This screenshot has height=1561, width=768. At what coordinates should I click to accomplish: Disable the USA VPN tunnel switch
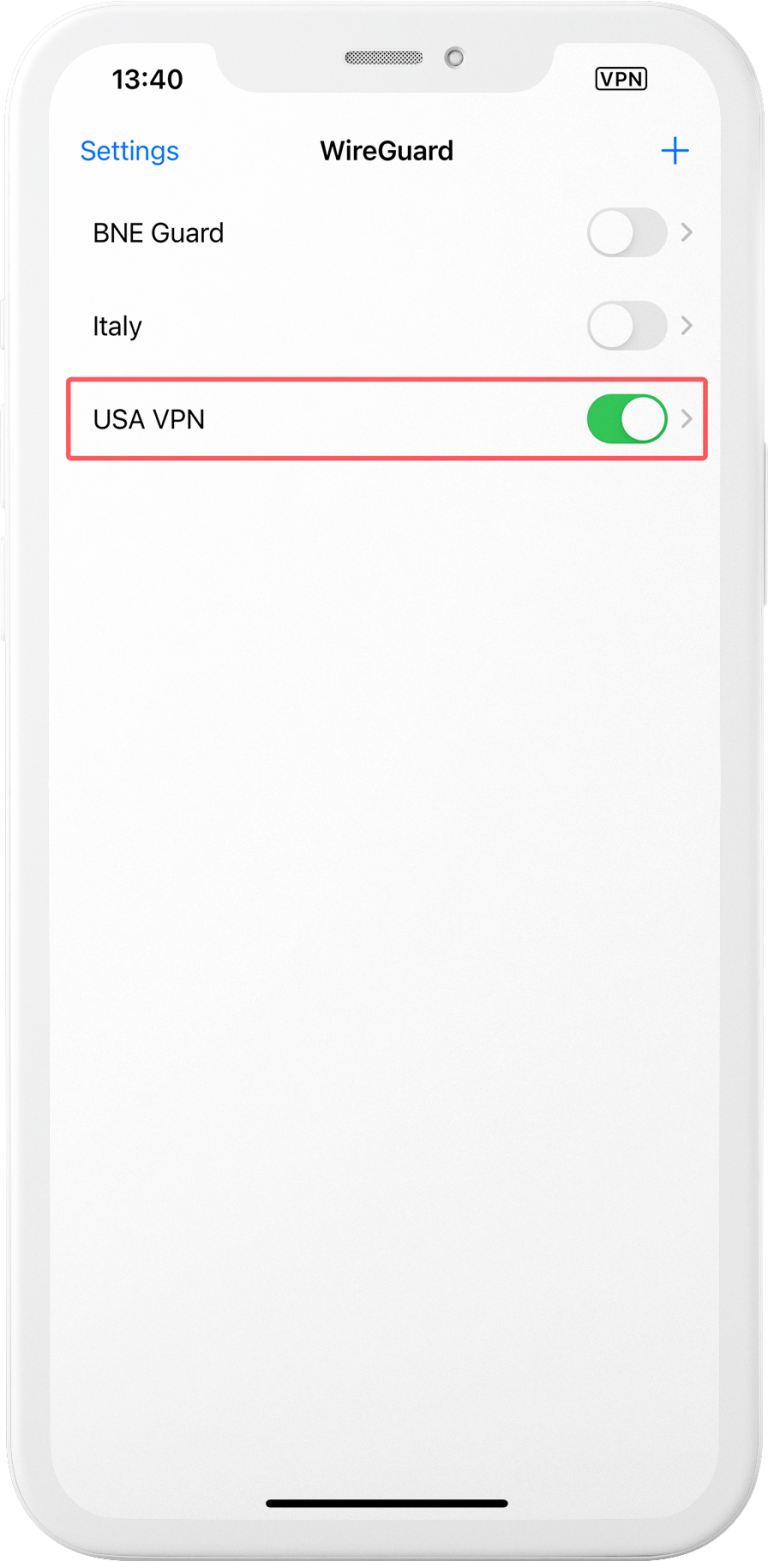(x=627, y=419)
